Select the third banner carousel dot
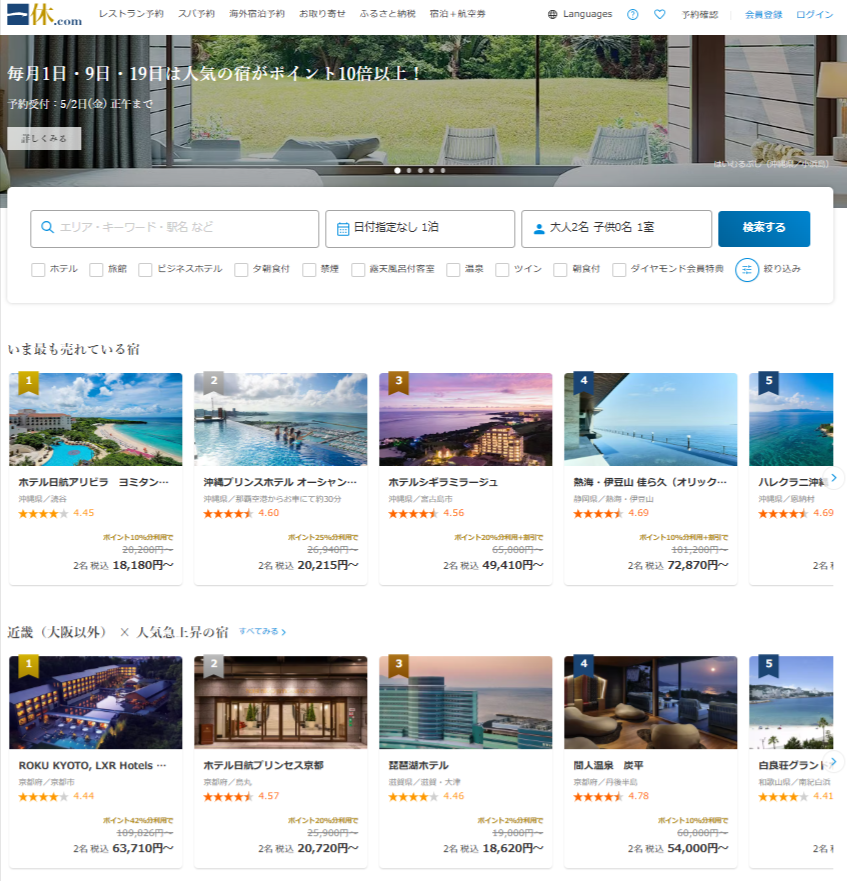 click(420, 170)
